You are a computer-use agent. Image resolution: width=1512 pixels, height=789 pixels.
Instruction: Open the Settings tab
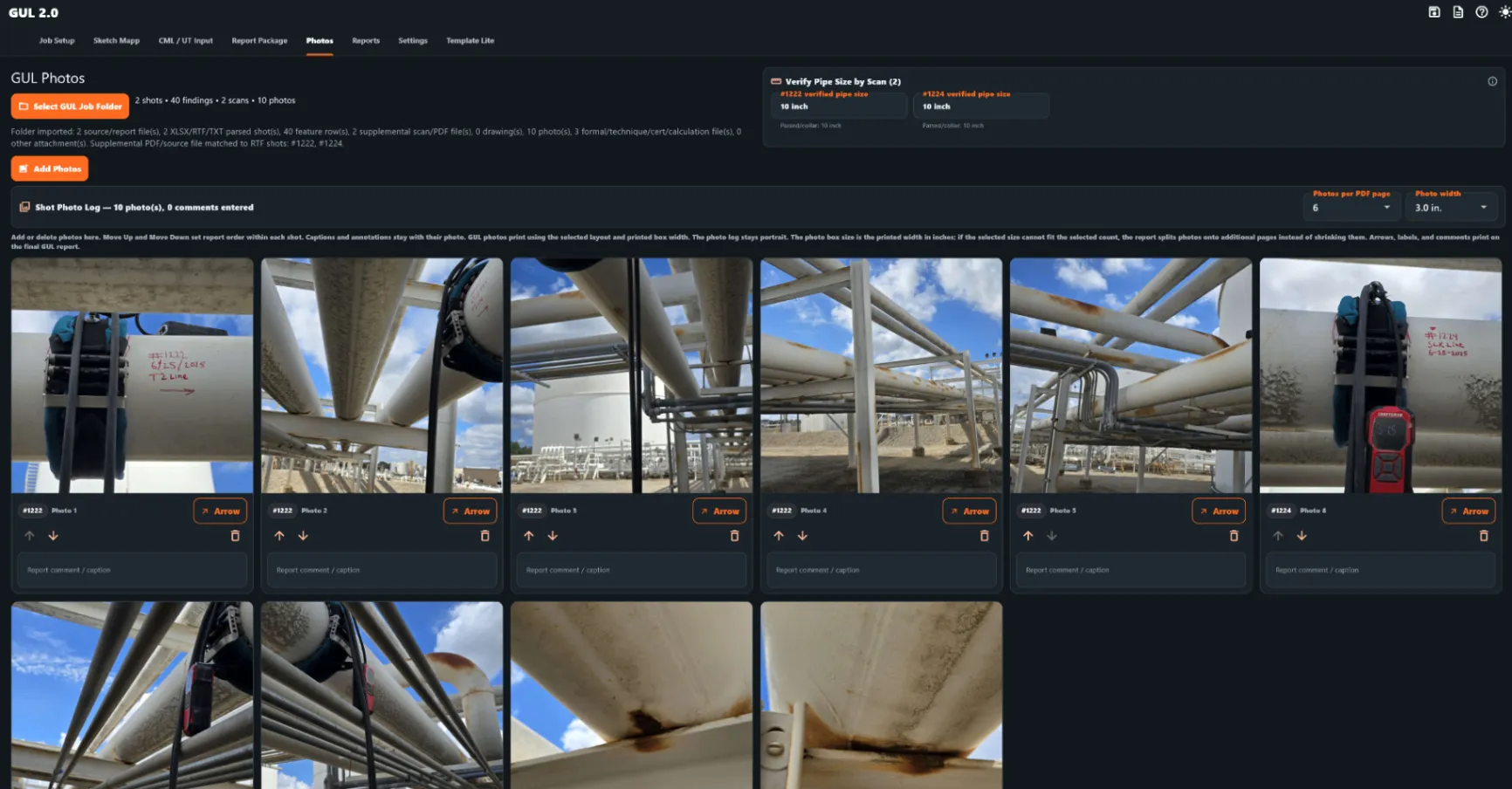pyautogui.click(x=413, y=41)
